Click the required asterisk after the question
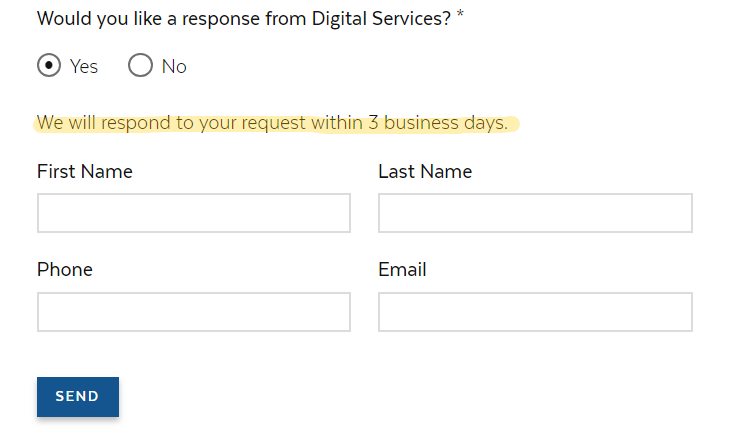The image size is (737, 432). pyautogui.click(x=460, y=17)
